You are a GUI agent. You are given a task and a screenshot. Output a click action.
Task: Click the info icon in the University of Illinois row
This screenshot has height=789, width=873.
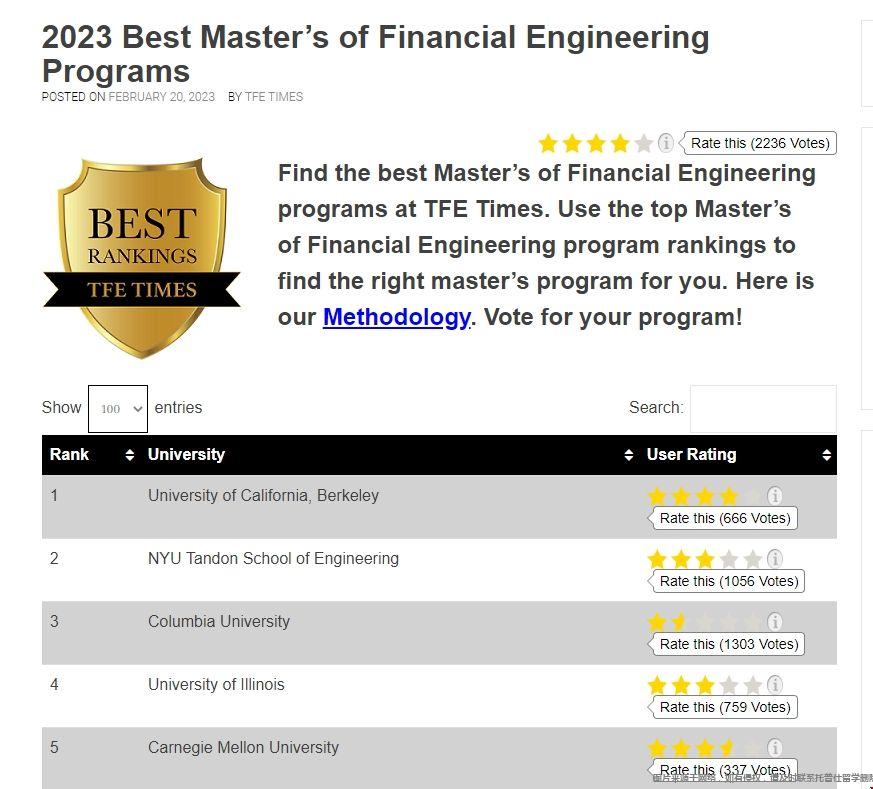pyautogui.click(x=774, y=684)
